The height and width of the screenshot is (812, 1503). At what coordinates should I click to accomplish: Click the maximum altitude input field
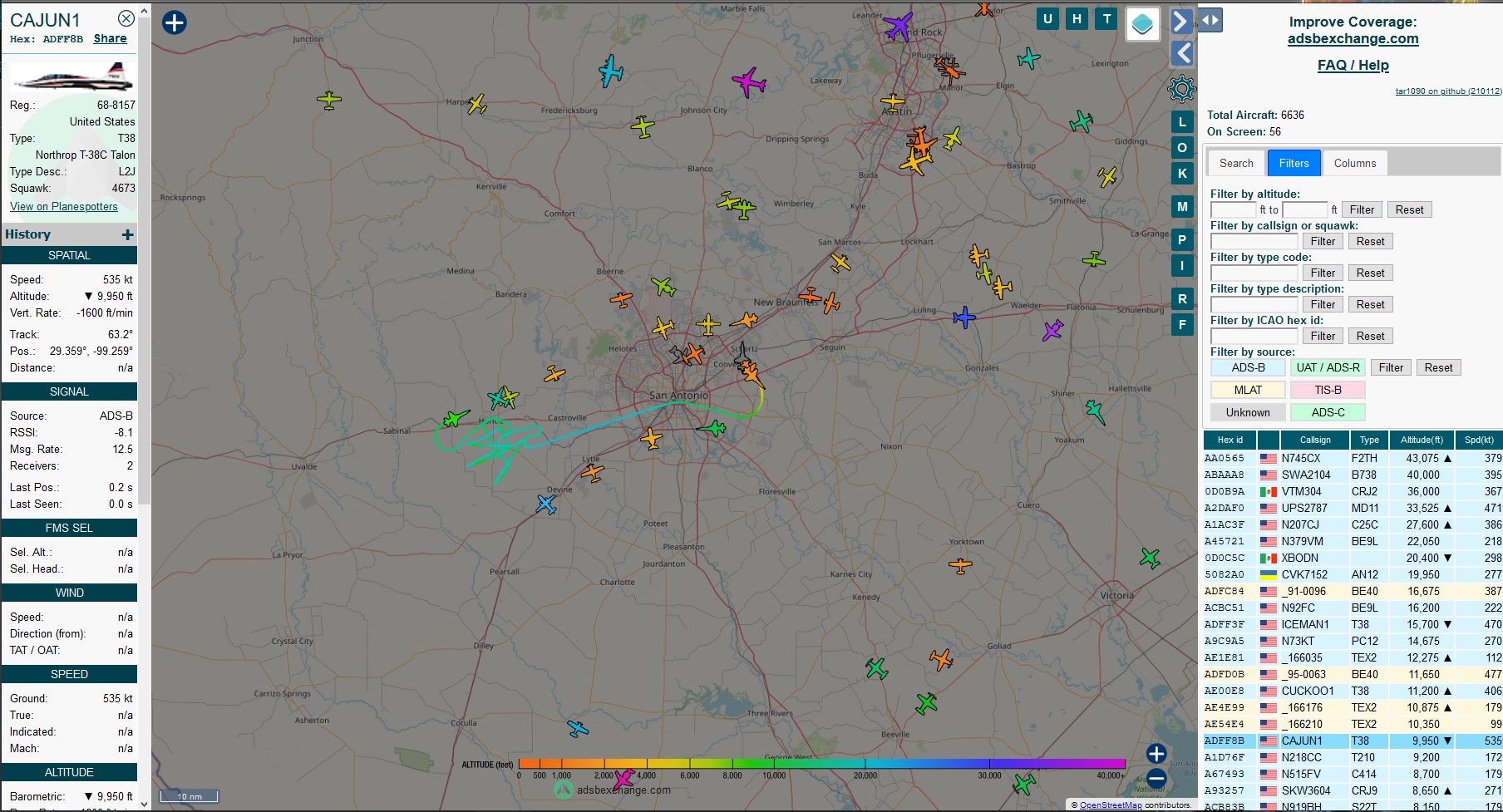1305,209
